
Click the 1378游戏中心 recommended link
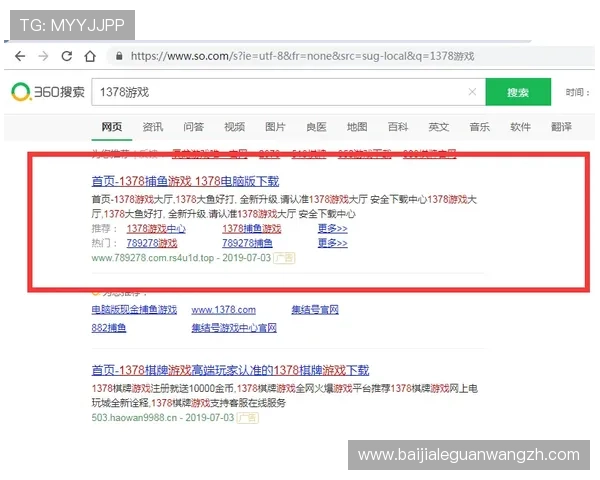156,229
